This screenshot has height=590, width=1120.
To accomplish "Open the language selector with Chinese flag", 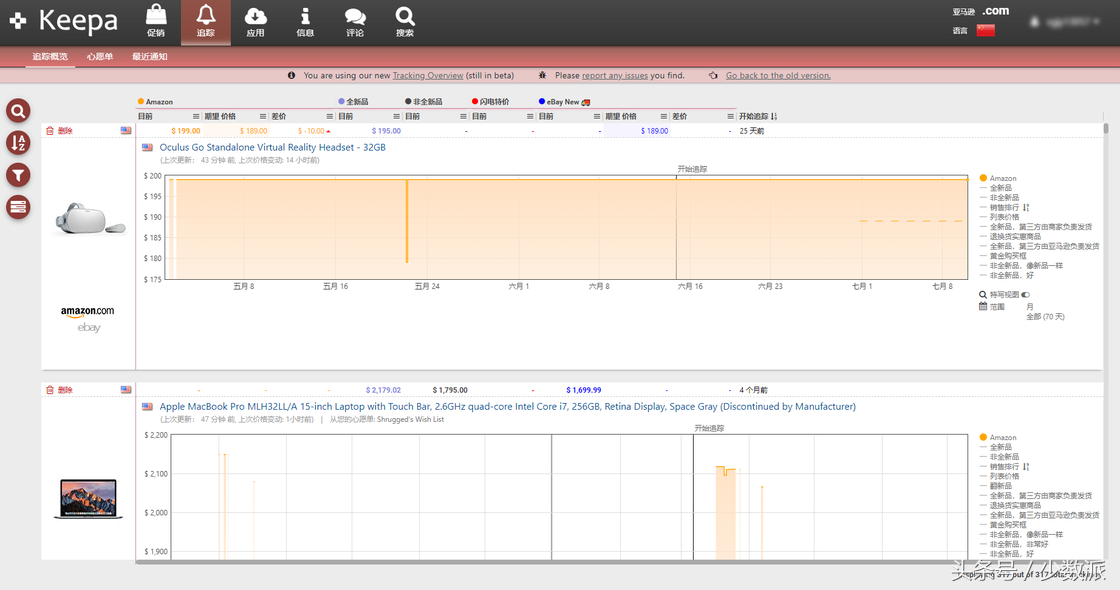I will coord(985,30).
